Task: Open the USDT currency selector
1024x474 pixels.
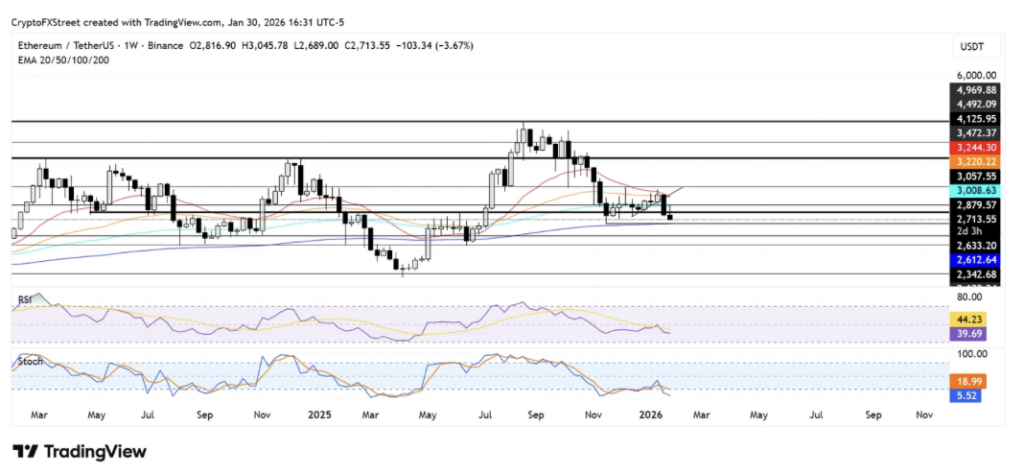Action: (969, 46)
